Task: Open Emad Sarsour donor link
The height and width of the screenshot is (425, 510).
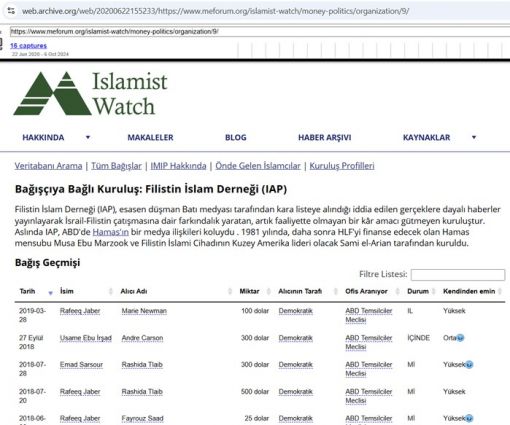Action: click(81, 365)
